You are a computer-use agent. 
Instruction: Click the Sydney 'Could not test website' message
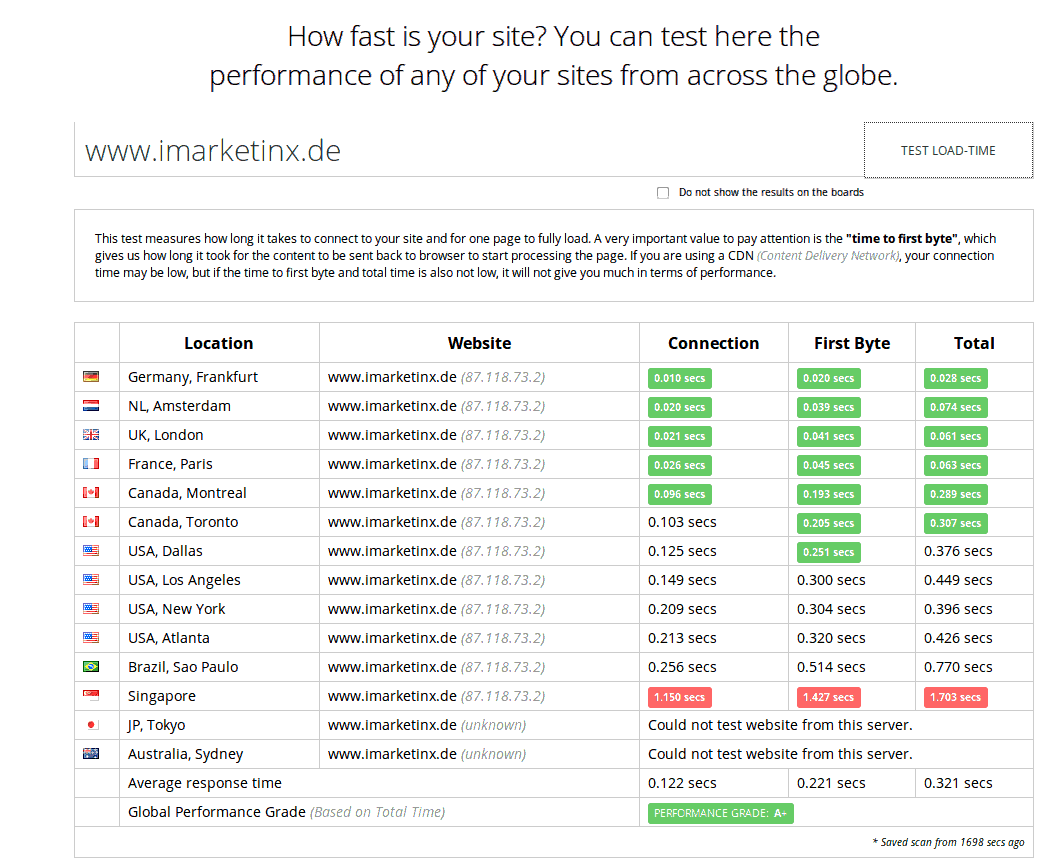coord(780,754)
